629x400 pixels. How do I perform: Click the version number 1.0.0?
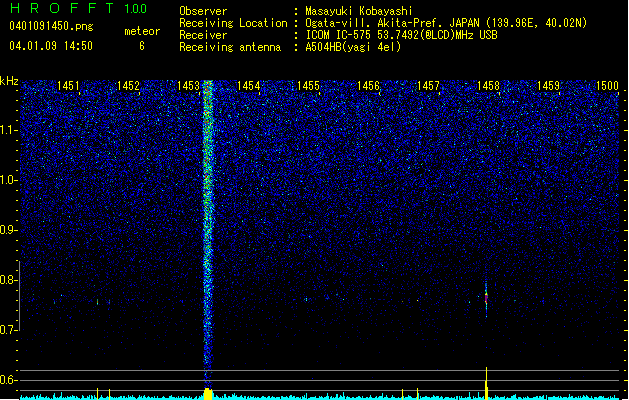click(x=135, y=9)
